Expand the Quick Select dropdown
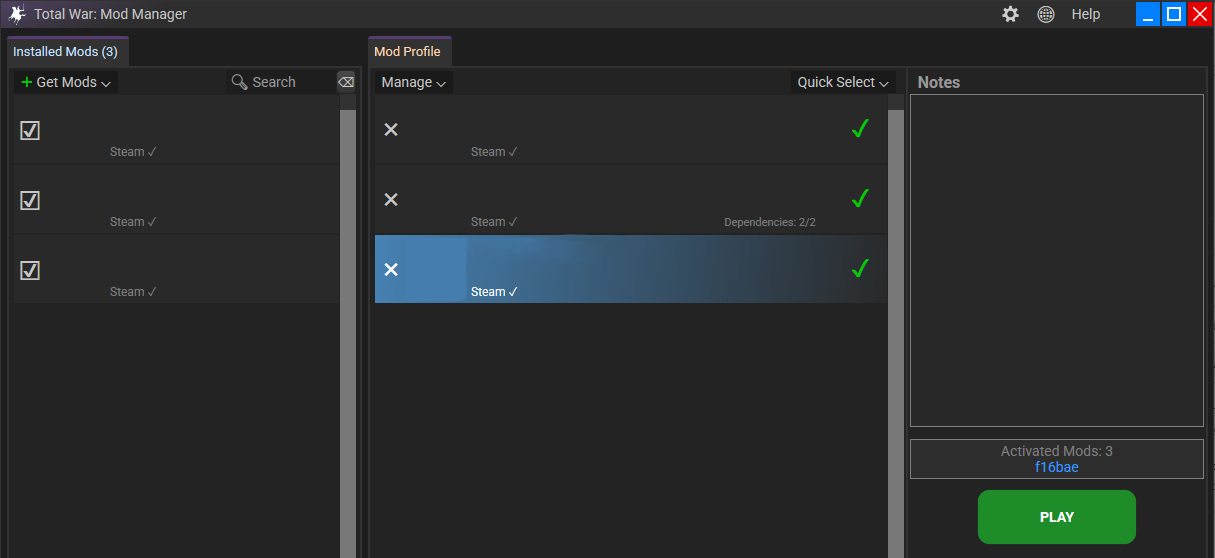Viewport: 1215px width, 558px height. (x=843, y=82)
